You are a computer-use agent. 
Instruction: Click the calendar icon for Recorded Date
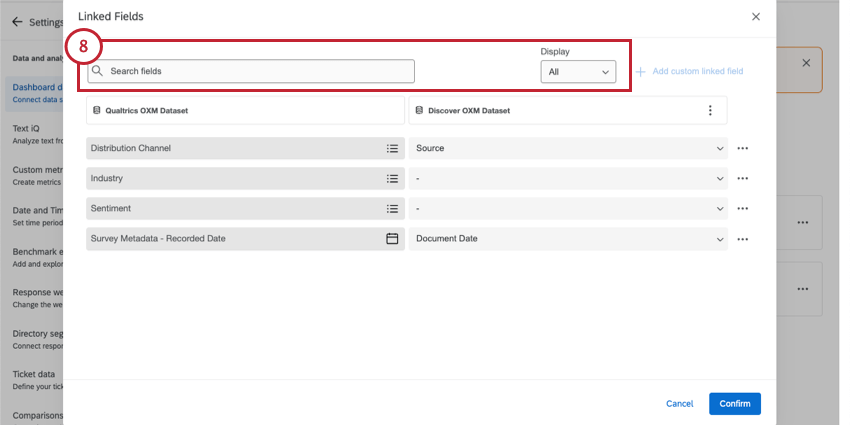click(x=392, y=239)
